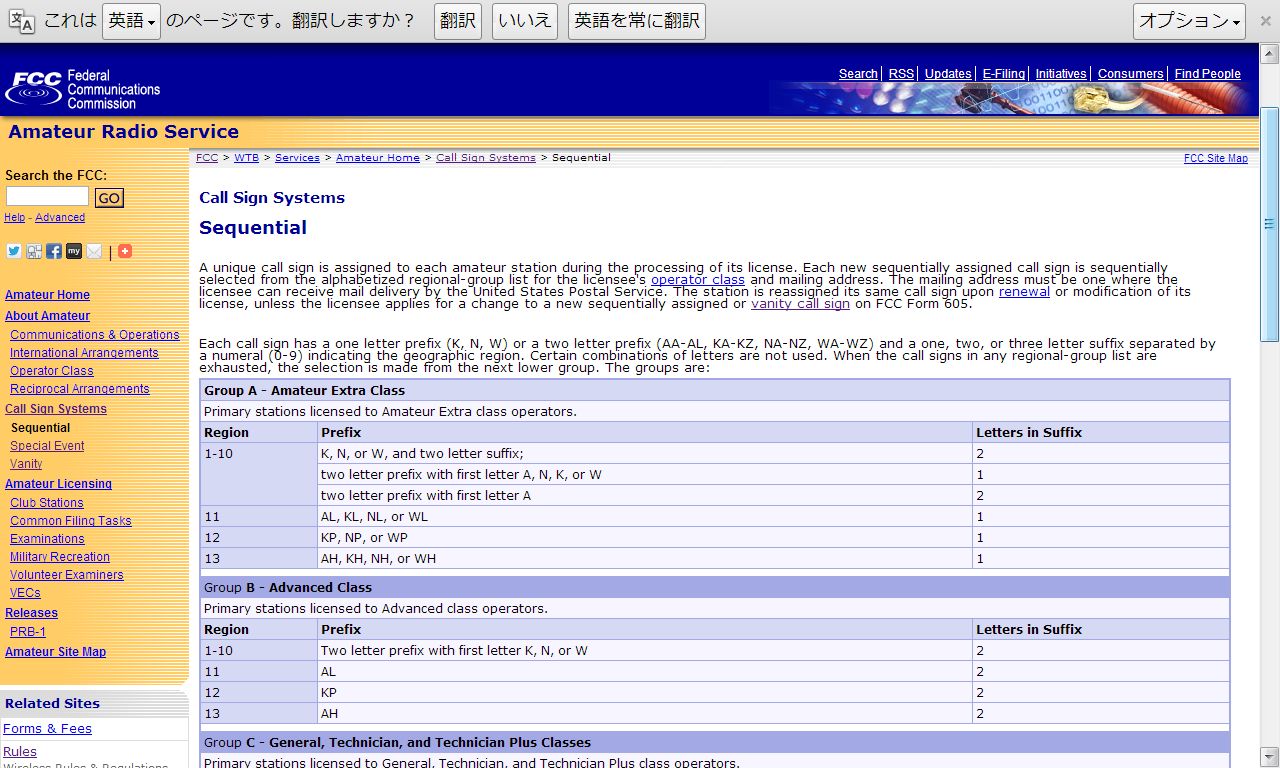Click 英語を常に翻訳 button
Image resolution: width=1280 pixels, height=768 pixels.
pyautogui.click(x=637, y=21)
